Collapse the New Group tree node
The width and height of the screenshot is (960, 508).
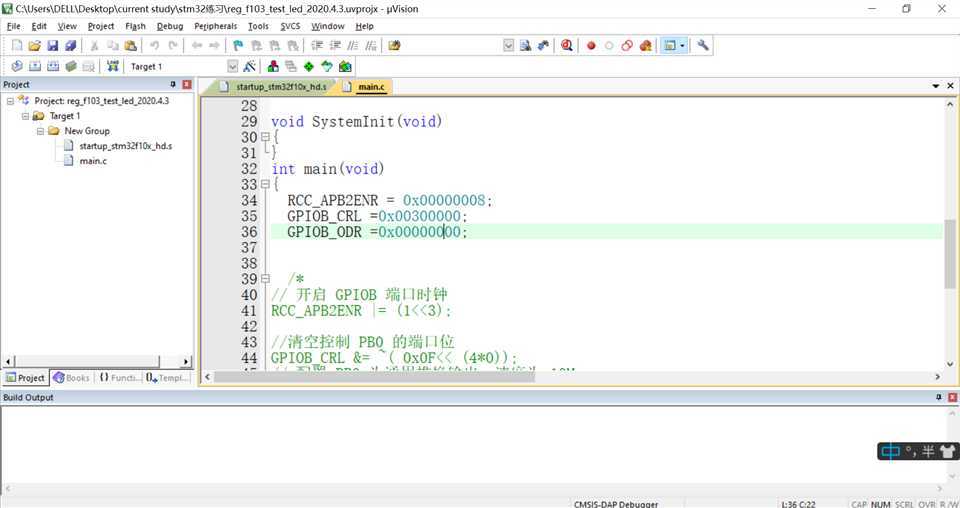point(40,131)
